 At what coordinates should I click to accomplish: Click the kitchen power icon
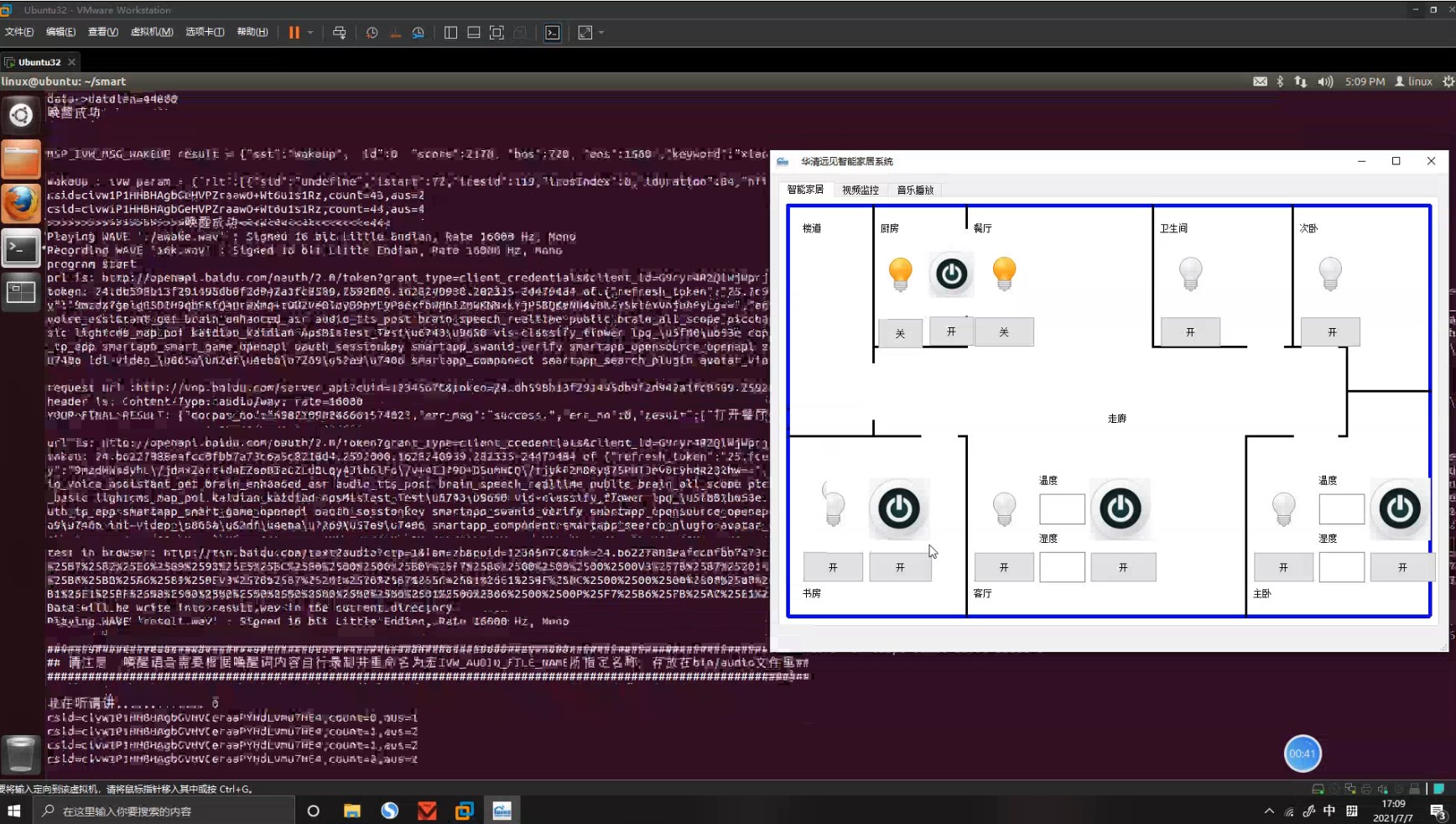point(951,274)
